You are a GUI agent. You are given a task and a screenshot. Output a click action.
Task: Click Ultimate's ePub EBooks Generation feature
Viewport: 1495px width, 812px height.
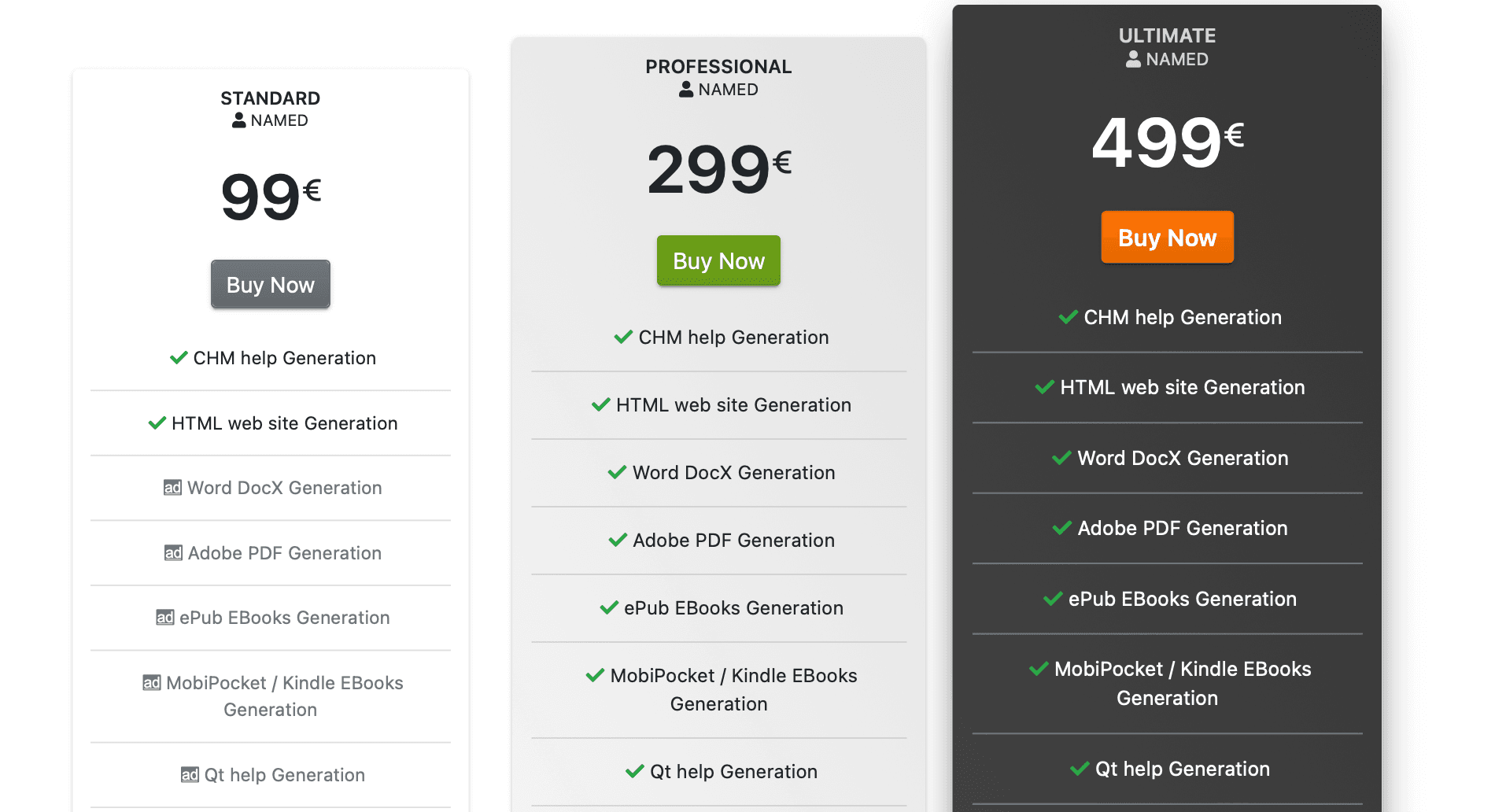click(1181, 599)
